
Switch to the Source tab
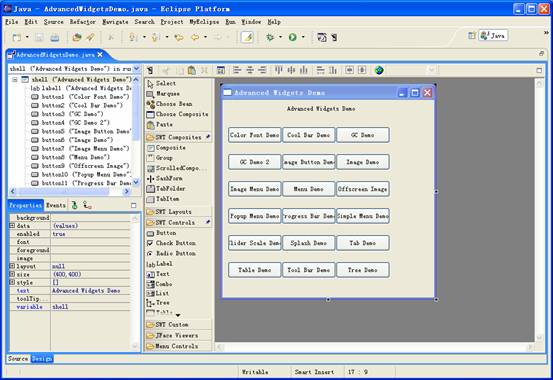18,359
